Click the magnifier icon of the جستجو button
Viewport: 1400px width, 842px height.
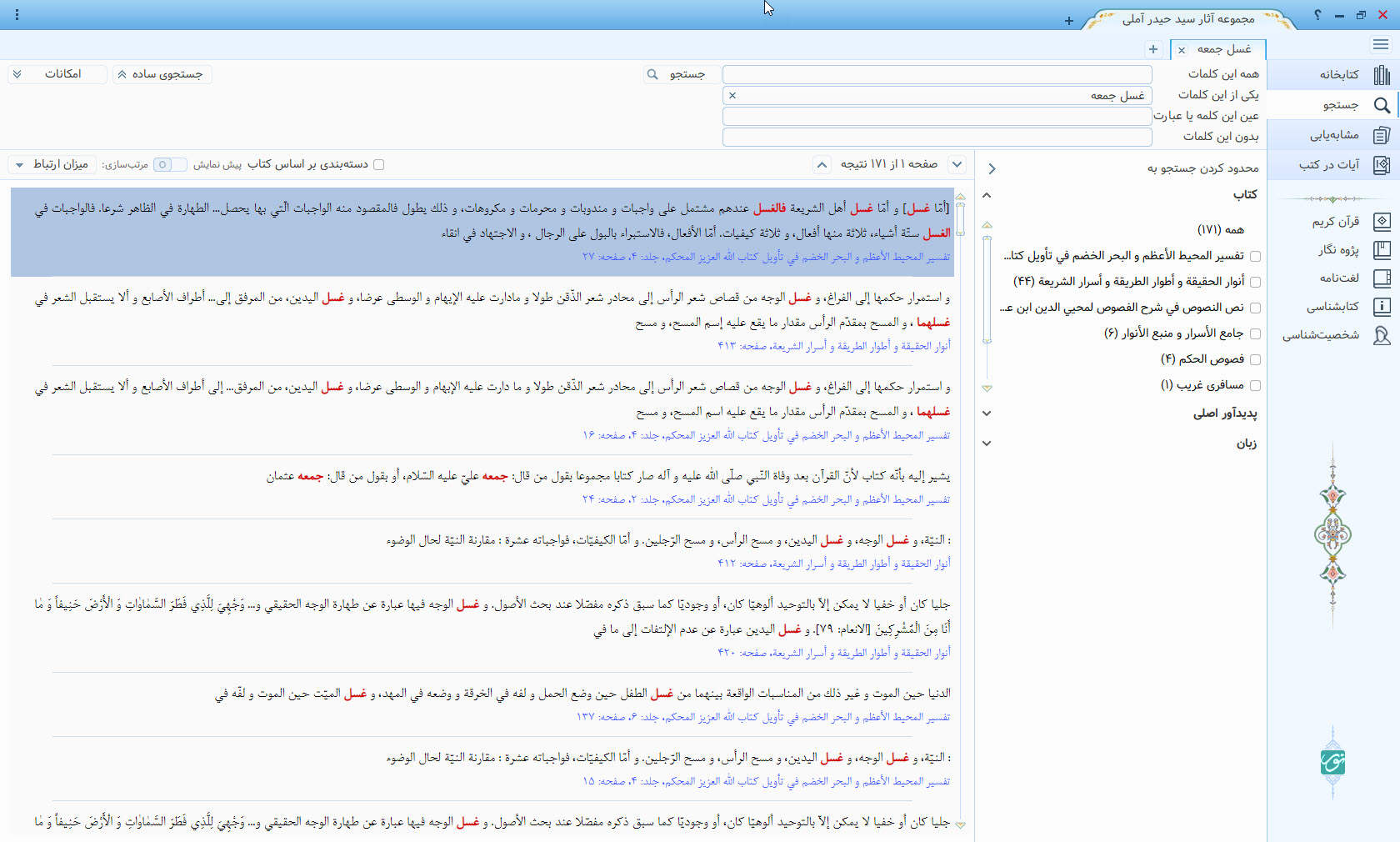coord(652,74)
